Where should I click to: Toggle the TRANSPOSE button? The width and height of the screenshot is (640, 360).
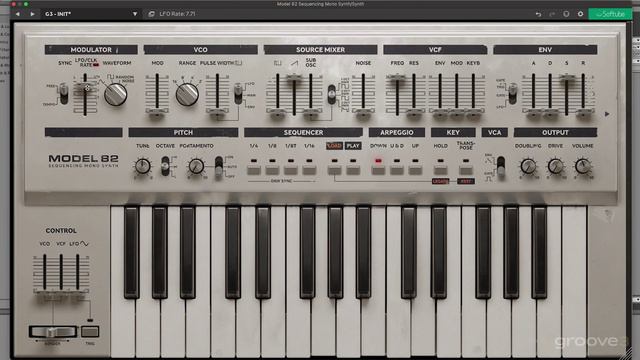pyautogui.click(x=466, y=170)
